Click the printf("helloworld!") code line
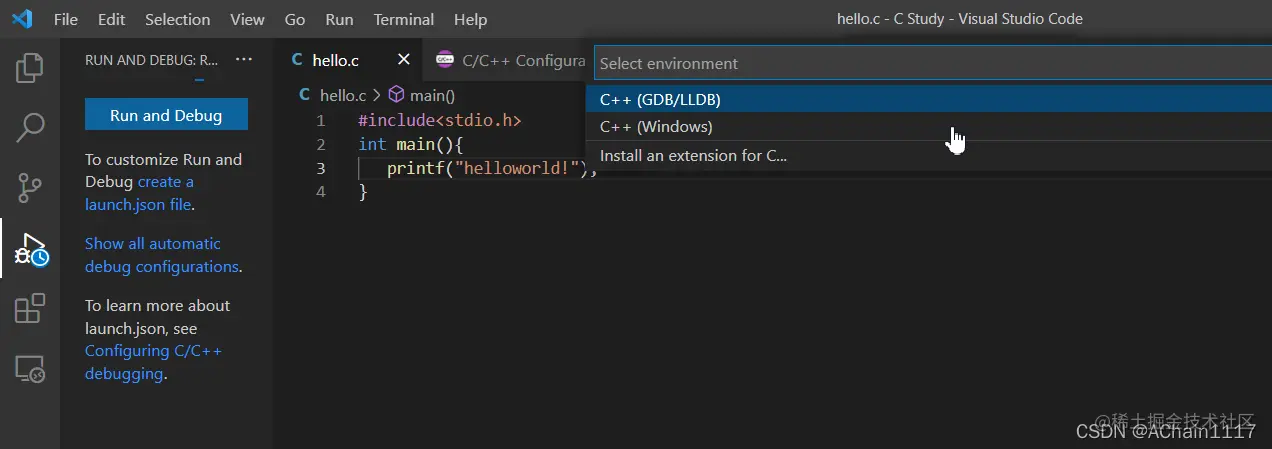The height and width of the screenshot is (449, 1272). pos(491,168)
